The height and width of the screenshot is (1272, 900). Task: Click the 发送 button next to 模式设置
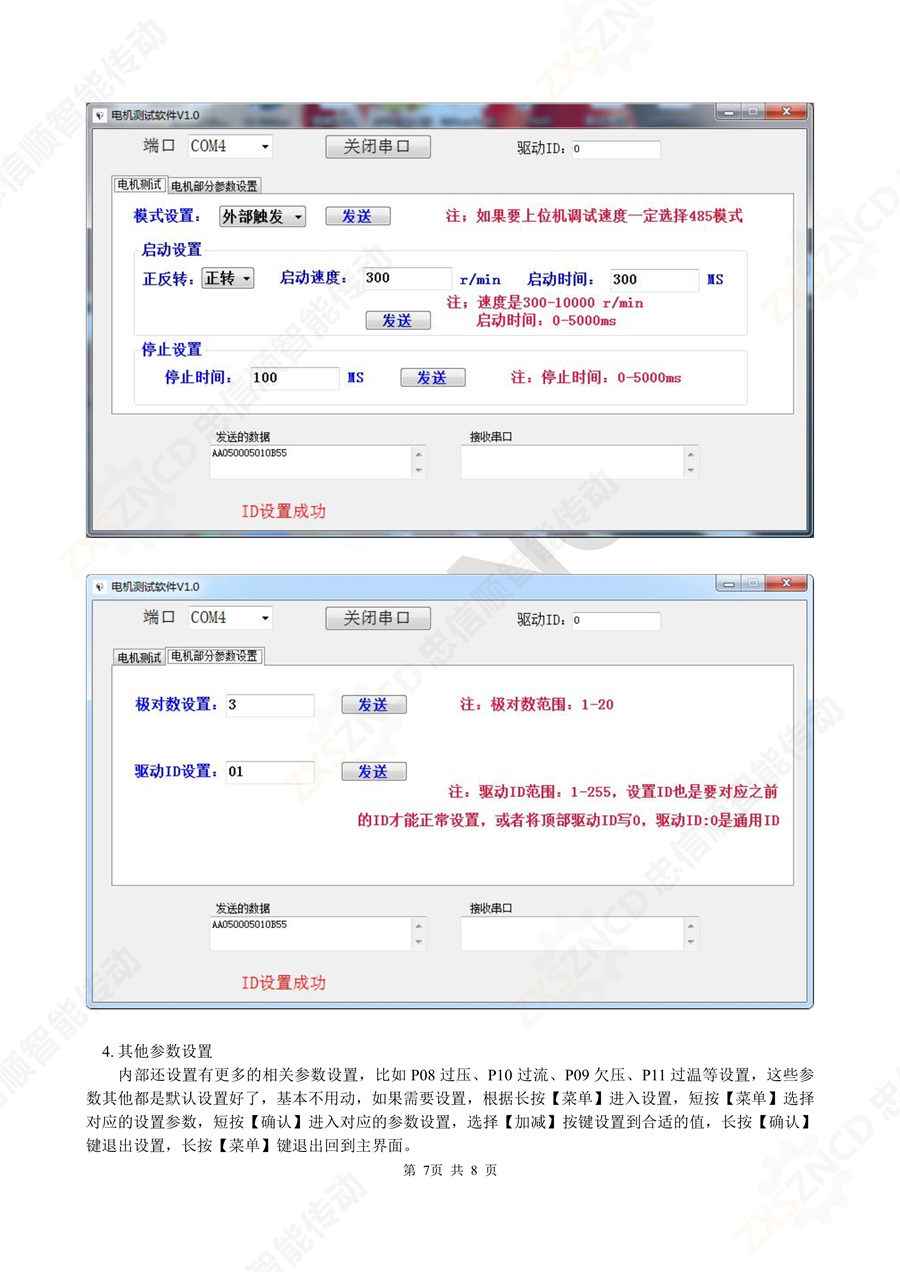point(358,216)
